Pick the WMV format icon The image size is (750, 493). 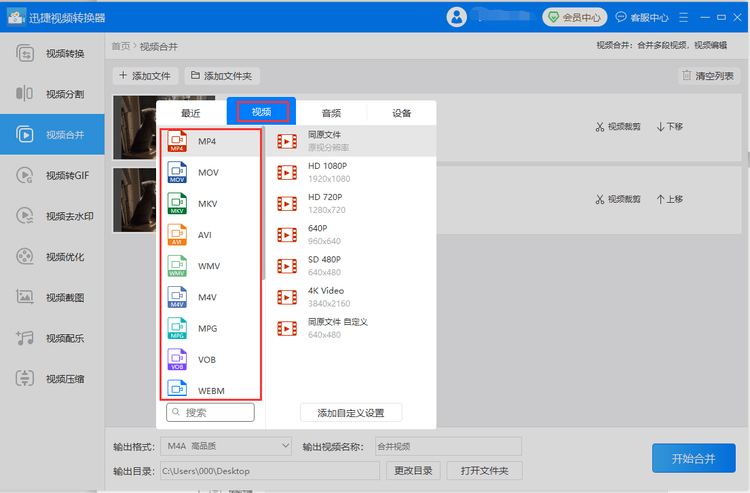point(177,266)
